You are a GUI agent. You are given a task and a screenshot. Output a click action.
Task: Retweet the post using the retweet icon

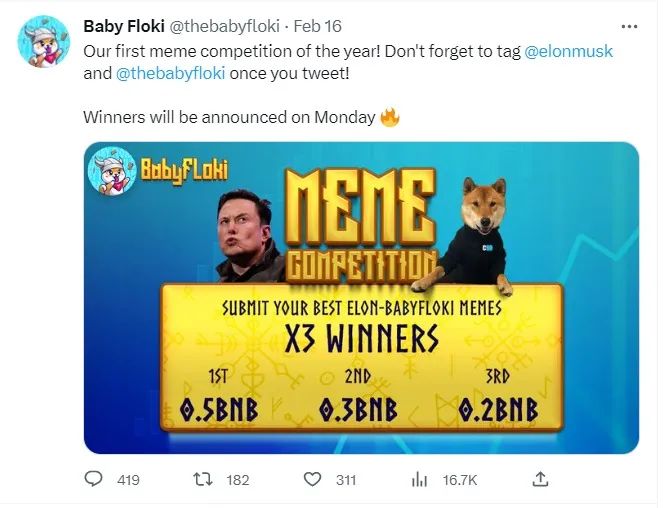199,480
